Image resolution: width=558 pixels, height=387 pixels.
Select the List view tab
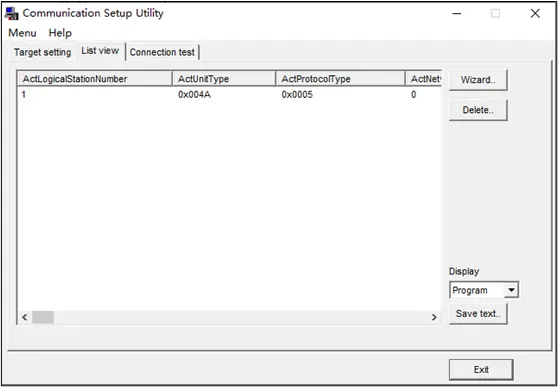100,51
